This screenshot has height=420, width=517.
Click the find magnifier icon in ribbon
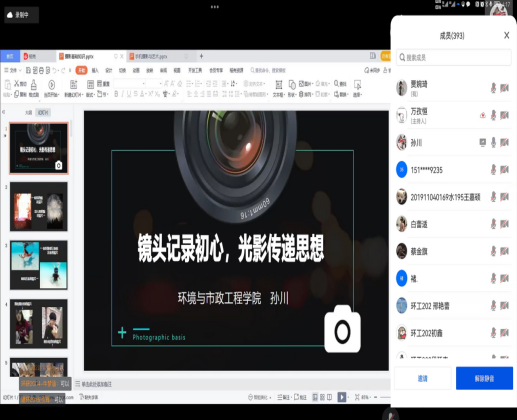coord(336,83)
